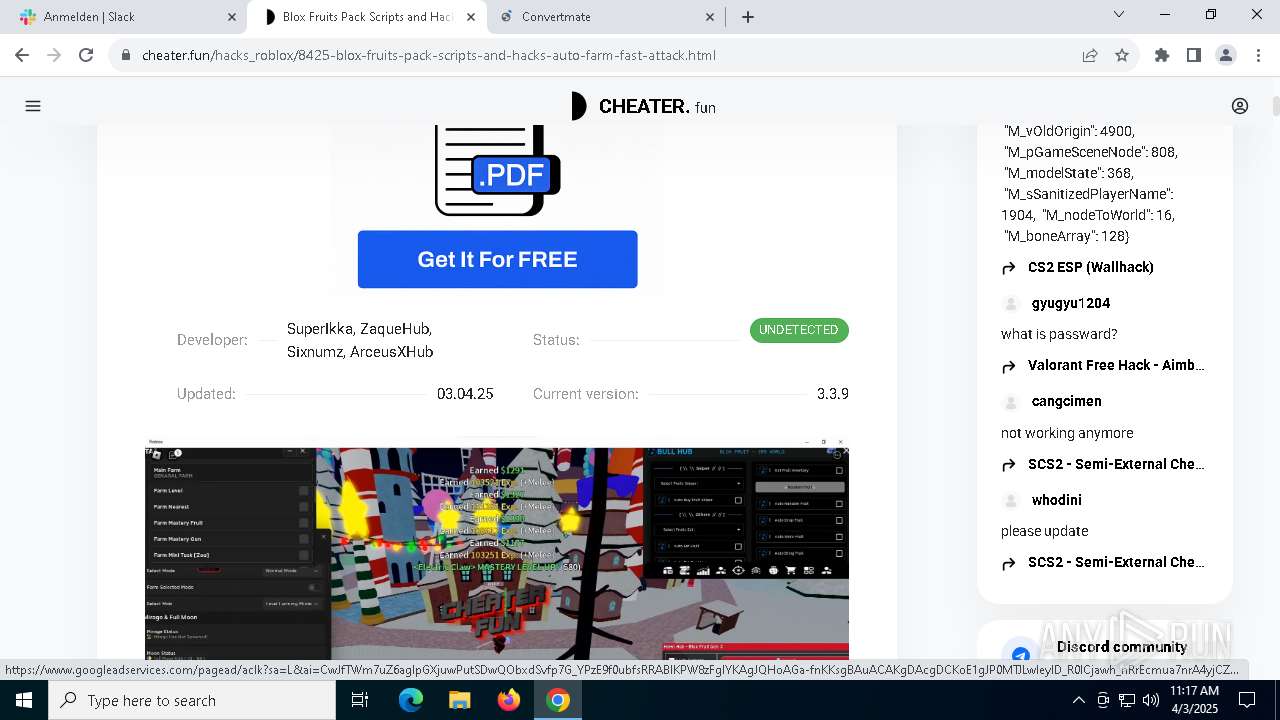Click the updated date 03.04.25
The image size is (1280, 720).
pyautogui.click(x=465, y=394)
